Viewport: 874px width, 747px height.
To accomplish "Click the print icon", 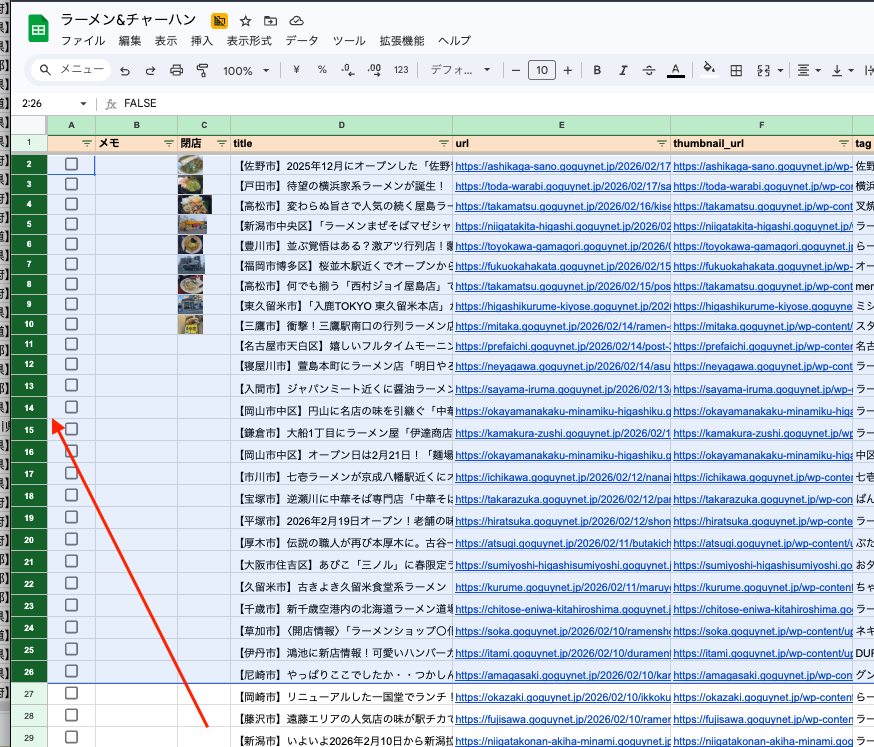I will [177, 71].
